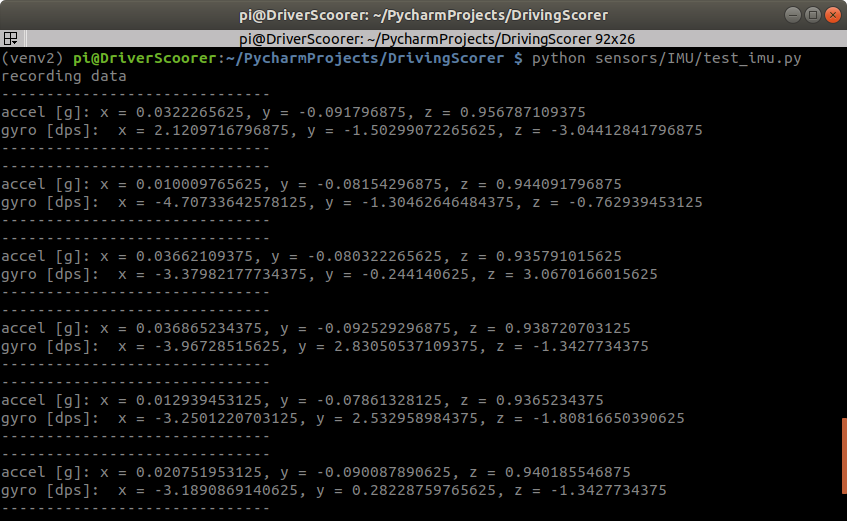Image resolution: width=847 pixels, height=521 pixels.
Task: Click the gyro line with y = 2.532958984375
Action: (342, 418)
